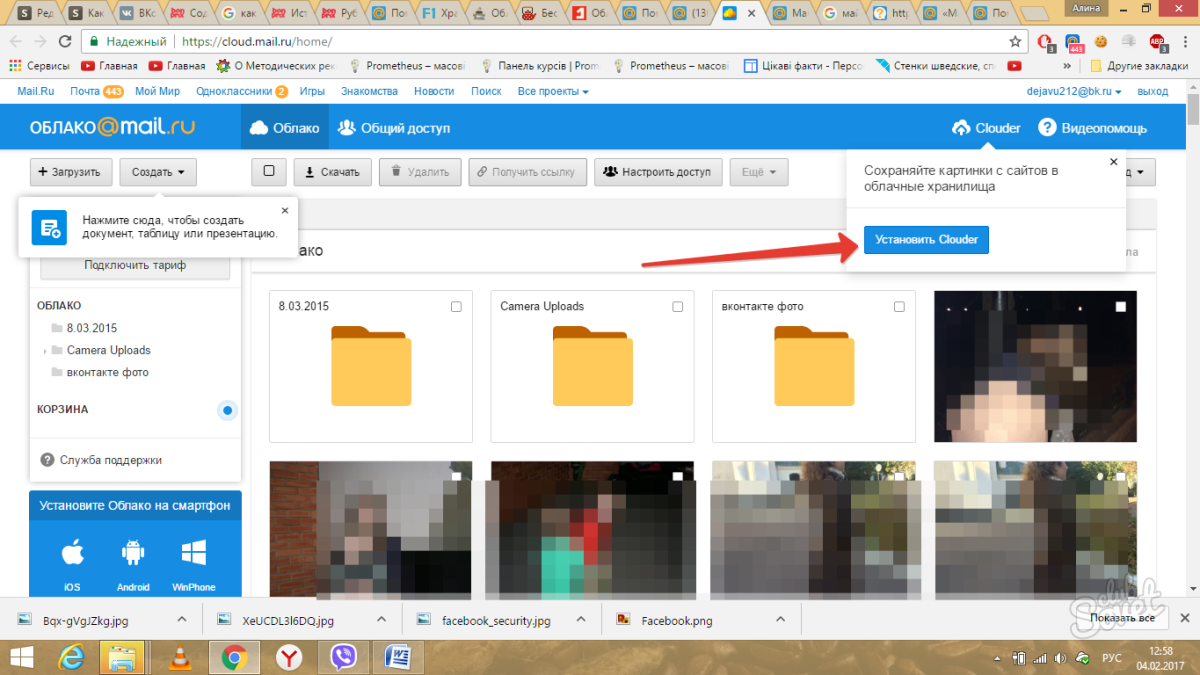Launch Yandex browser from taskbar
The image size is (1200, 675).
289,657
